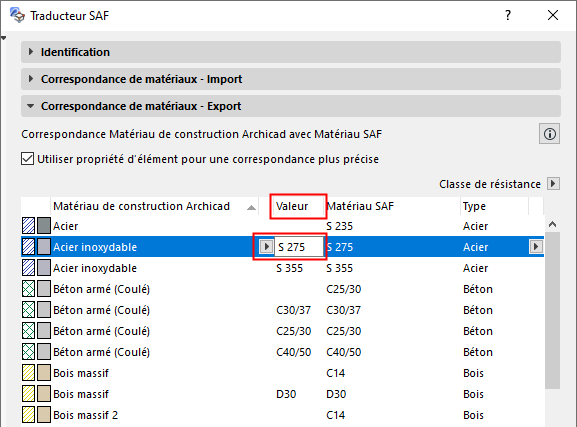577x427 pixels.
Task: Click the hatch icon of the Acier row
Action: point(28,226)
